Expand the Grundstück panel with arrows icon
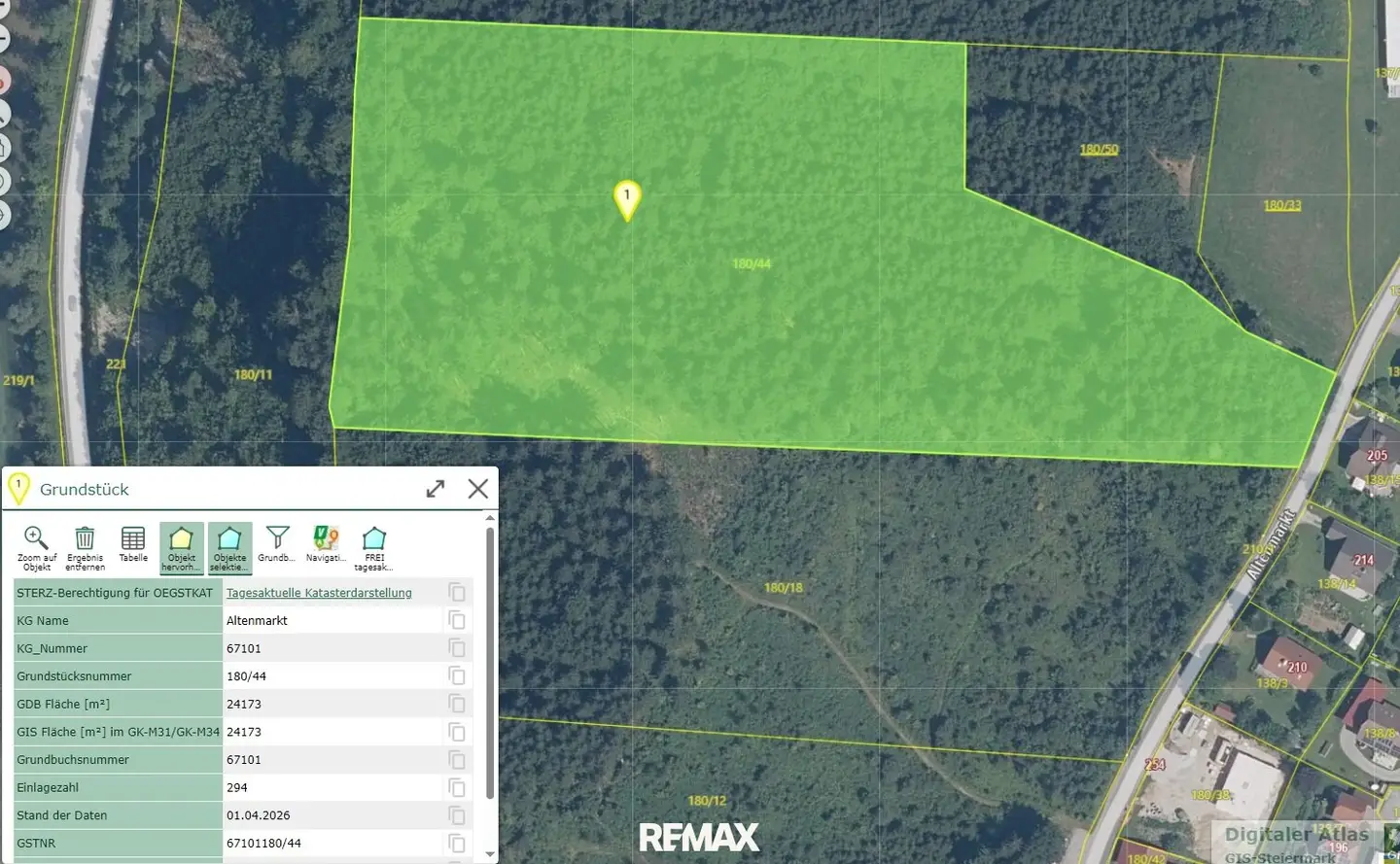The image size is (1400, 864). (x=436, y=489)
